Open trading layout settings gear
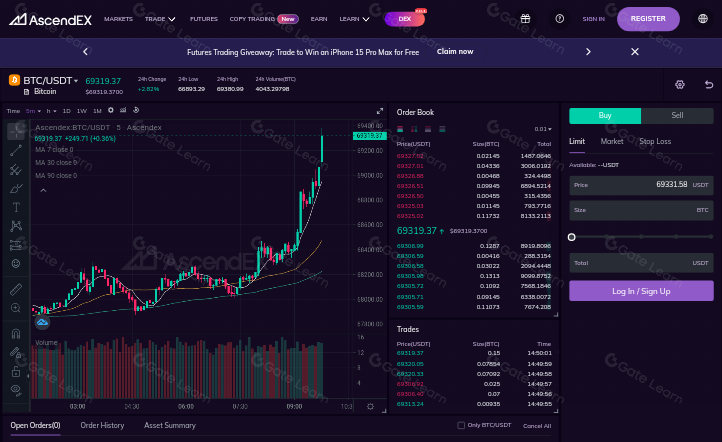This screenshot has height=442, width=722. (x=680, y=85)
